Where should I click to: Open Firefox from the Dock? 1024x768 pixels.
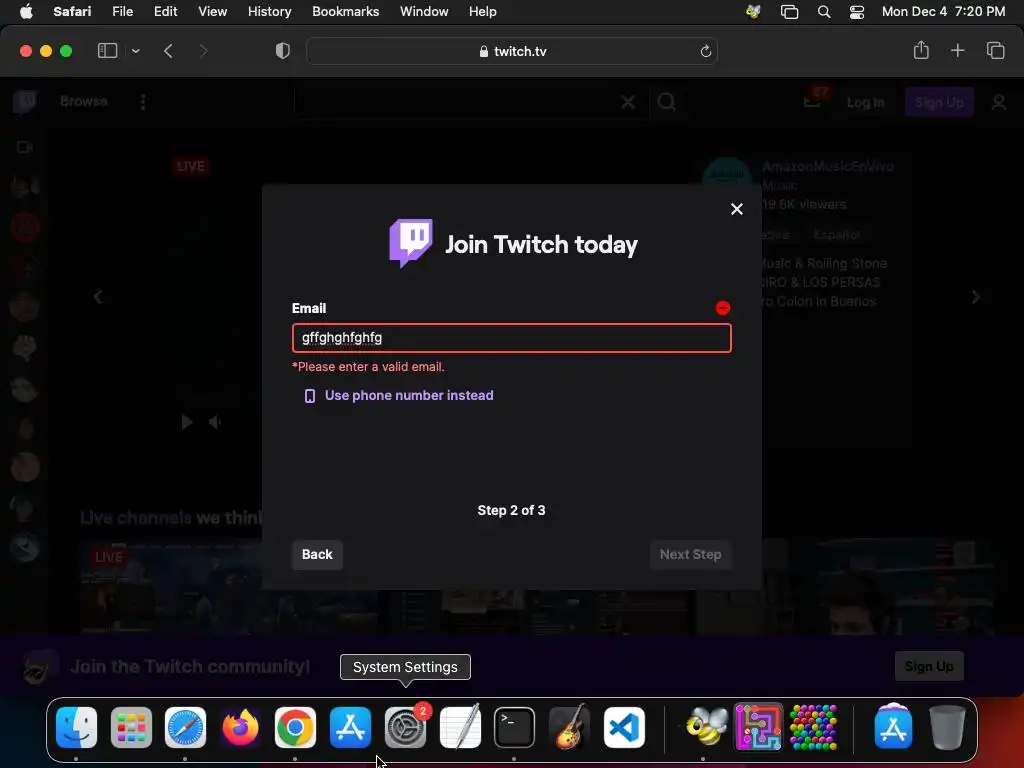pos(240,727)
